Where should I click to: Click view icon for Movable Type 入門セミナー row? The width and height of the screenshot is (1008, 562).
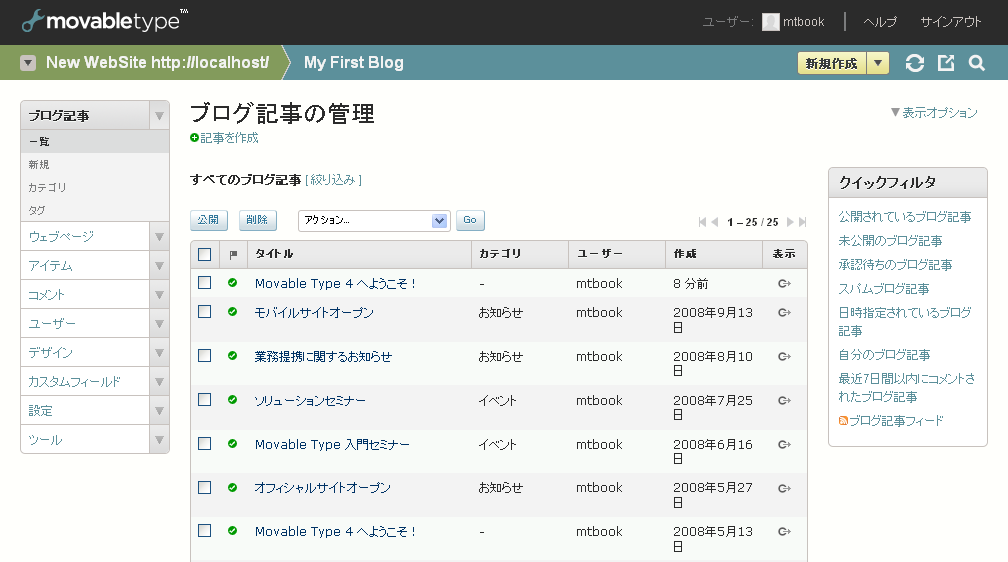click(784, 444)
